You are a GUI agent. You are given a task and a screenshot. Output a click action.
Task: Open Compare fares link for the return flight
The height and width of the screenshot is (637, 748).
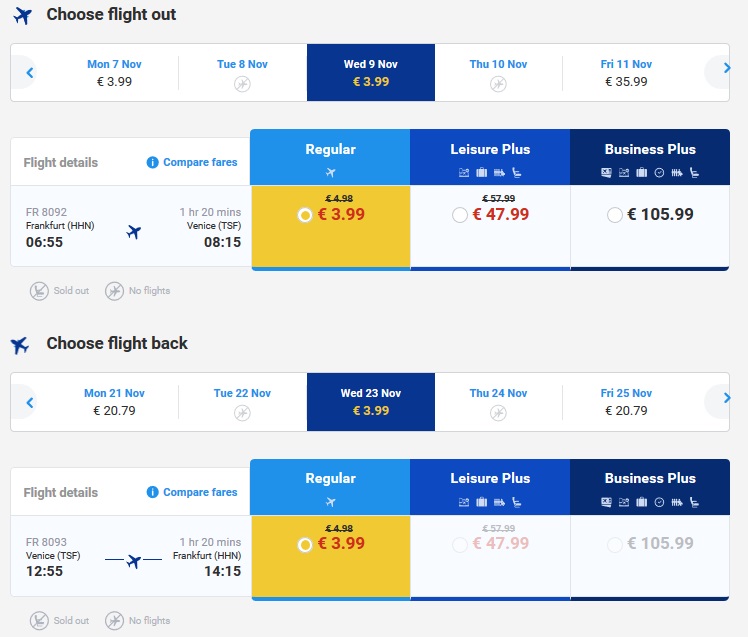pos(200,492)
